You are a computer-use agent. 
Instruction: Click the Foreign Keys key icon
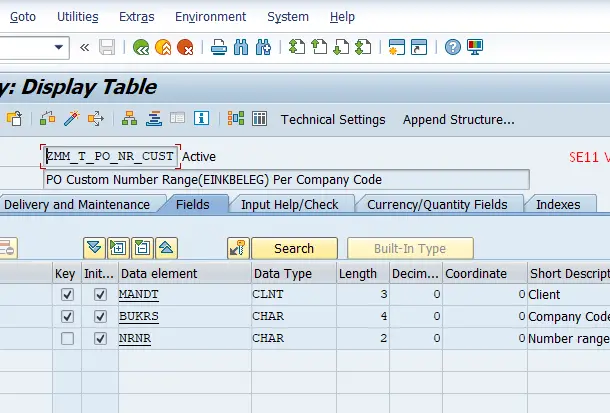click(238, 248)
